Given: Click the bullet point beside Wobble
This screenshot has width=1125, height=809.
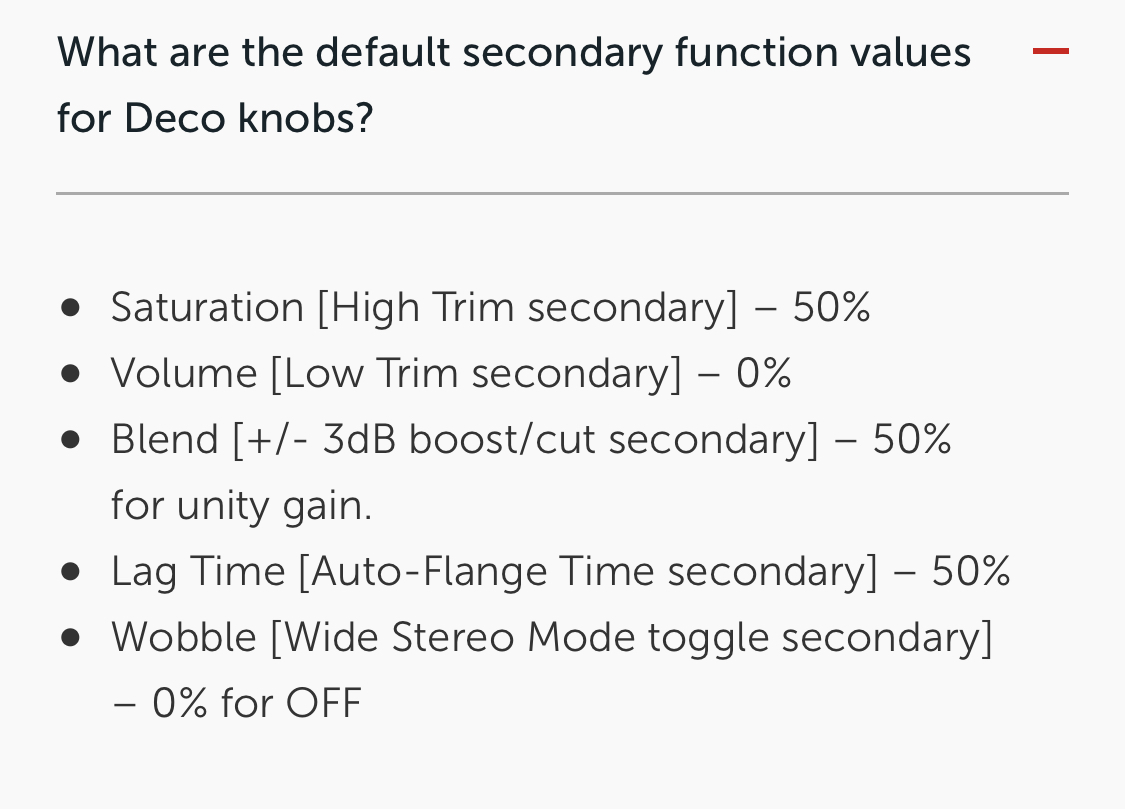Looking at the screenshot, I should (70, 638).
